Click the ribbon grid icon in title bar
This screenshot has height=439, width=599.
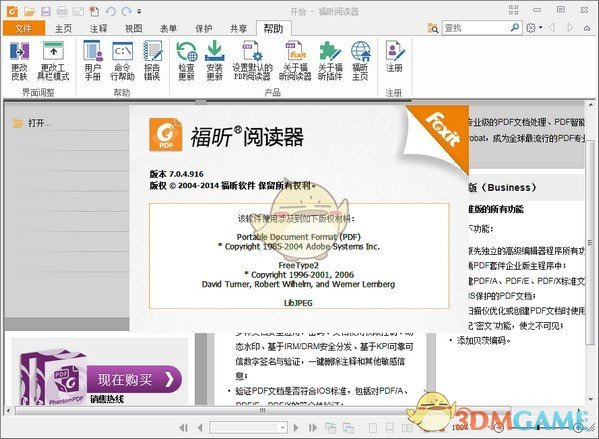pyautogui.click(x=513, y=10)
